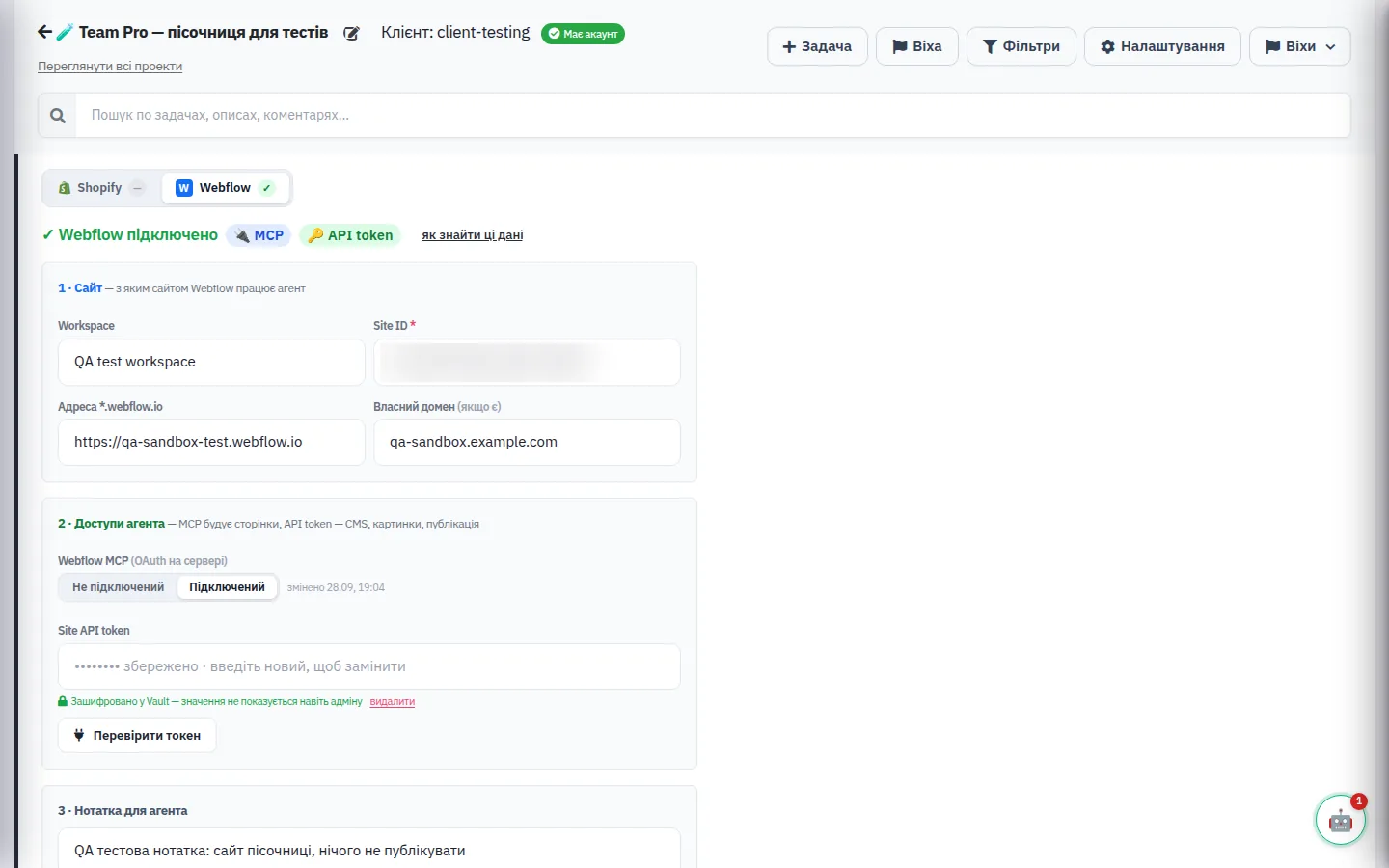Click 'Переглянути всі проекти' link
This screenshot has height=868, width=1389.
110,67
